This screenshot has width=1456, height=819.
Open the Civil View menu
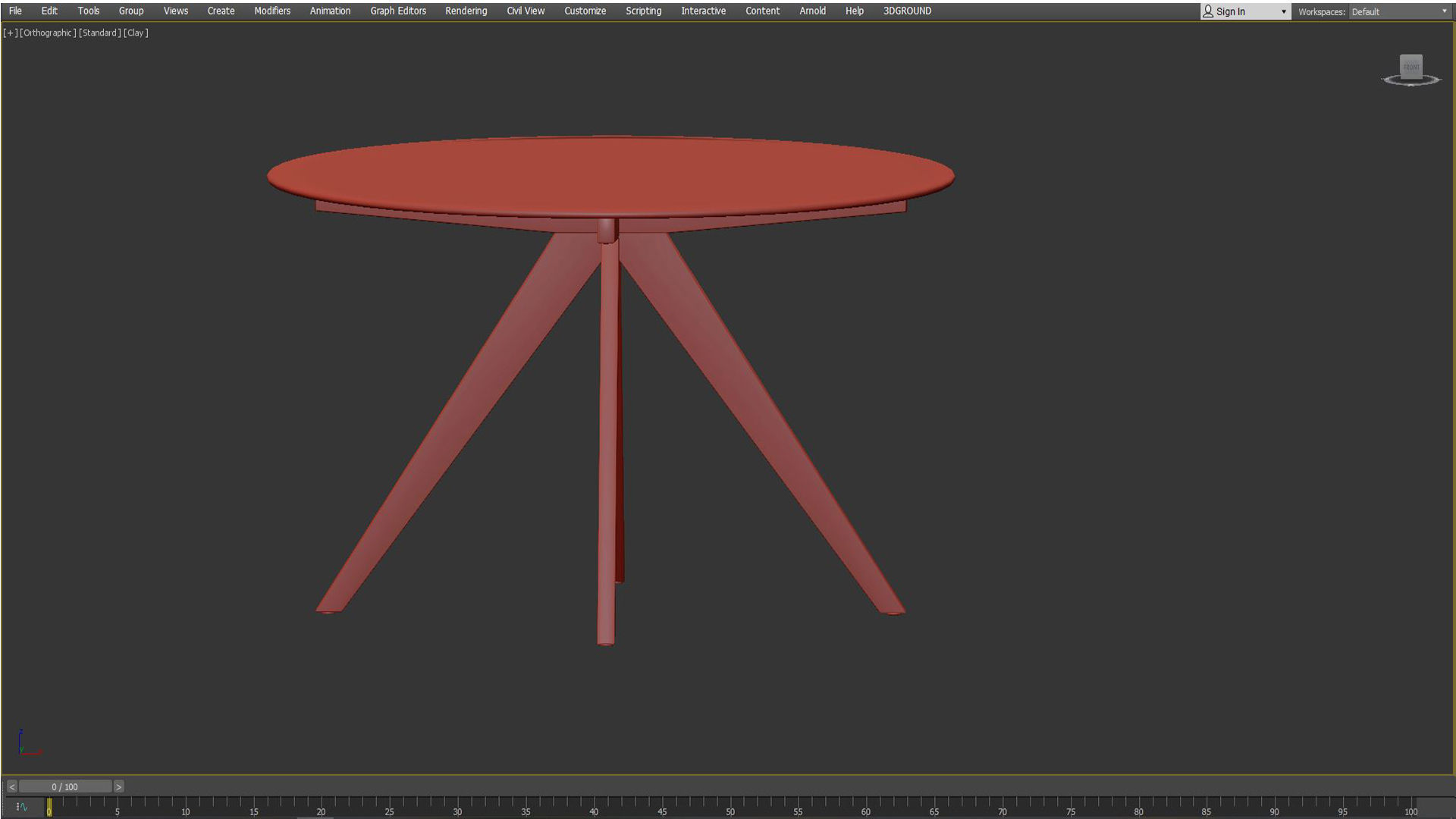tap(526, 11)
